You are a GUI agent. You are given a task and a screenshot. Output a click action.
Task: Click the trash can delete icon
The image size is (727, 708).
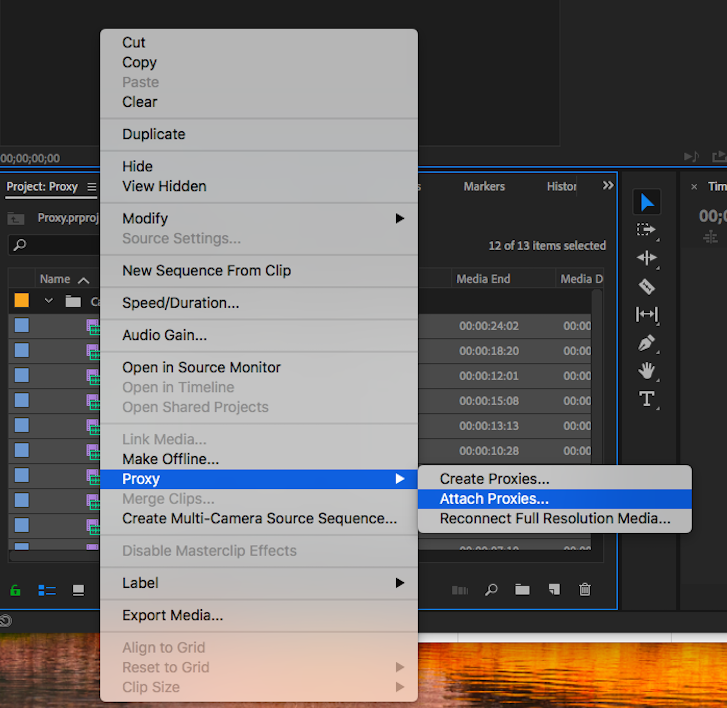pyautogui.click(x=585, y=590)
